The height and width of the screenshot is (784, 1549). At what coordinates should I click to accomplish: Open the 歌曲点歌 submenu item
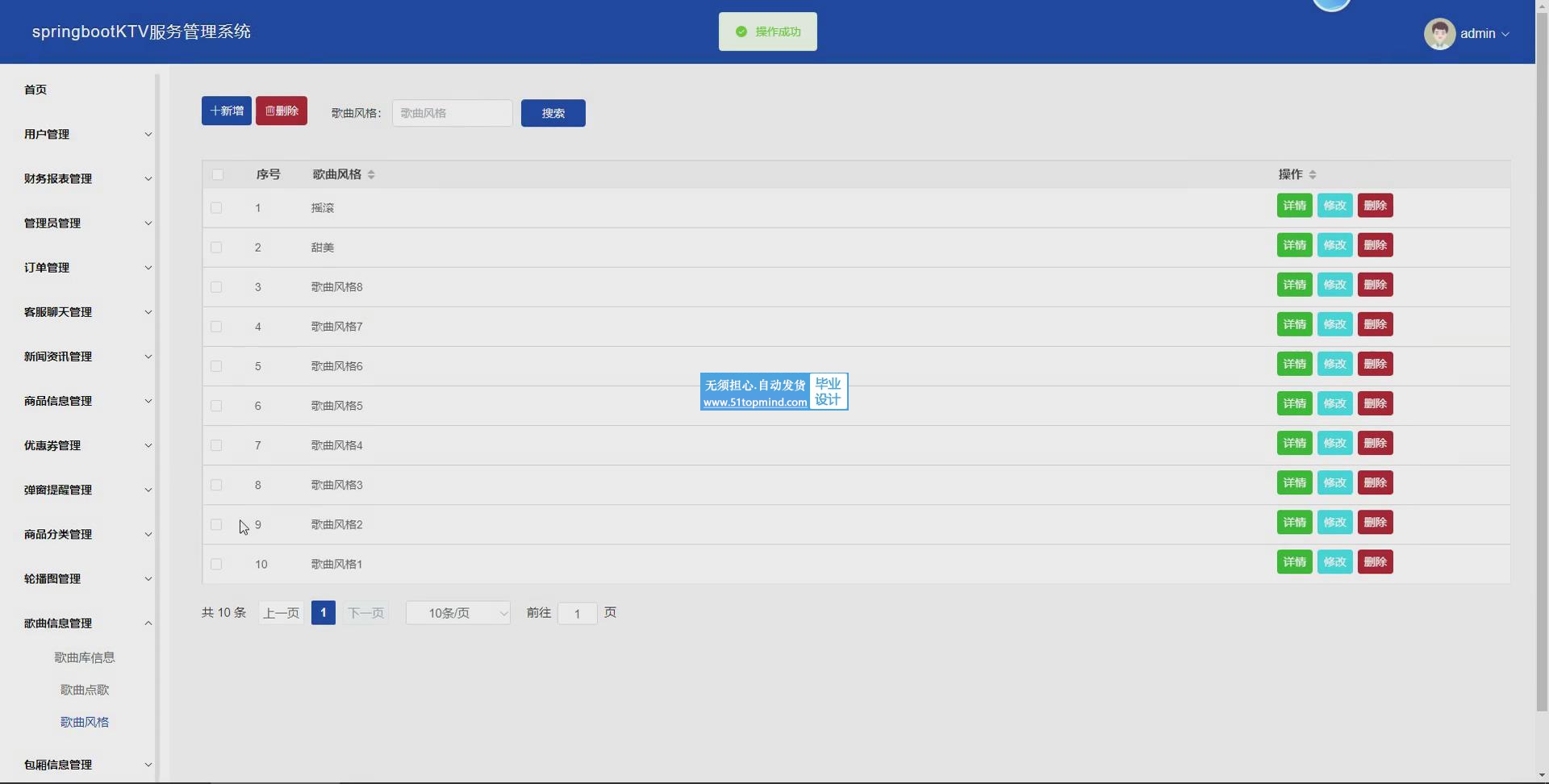click(x=85, y=690)
